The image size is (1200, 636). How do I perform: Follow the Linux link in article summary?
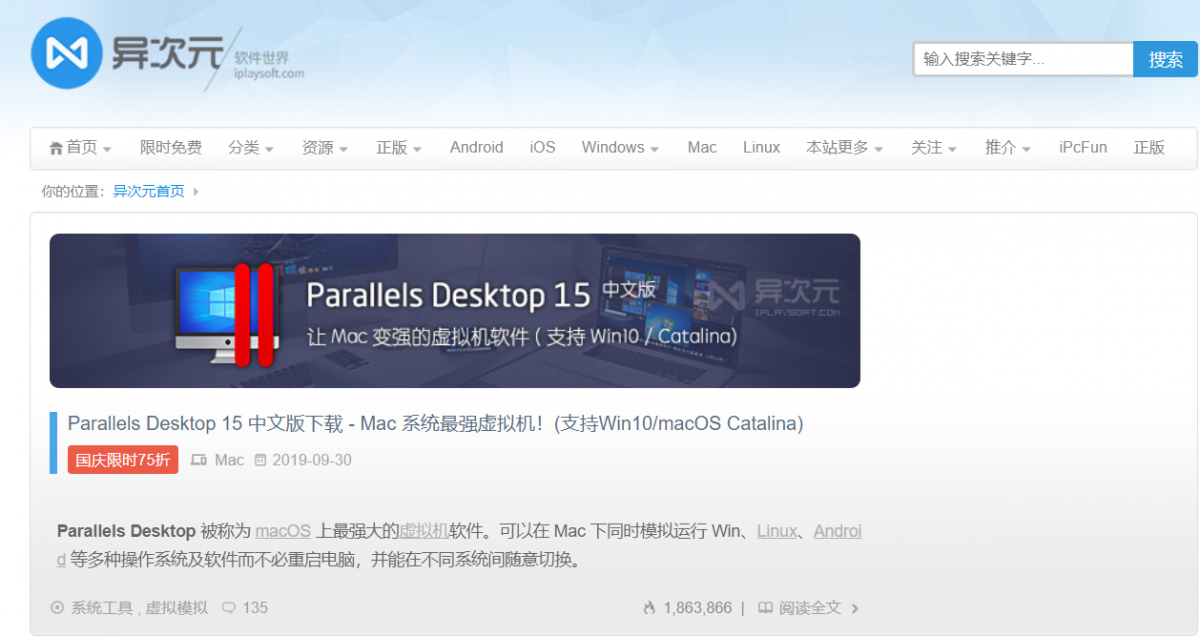[777, 531]
